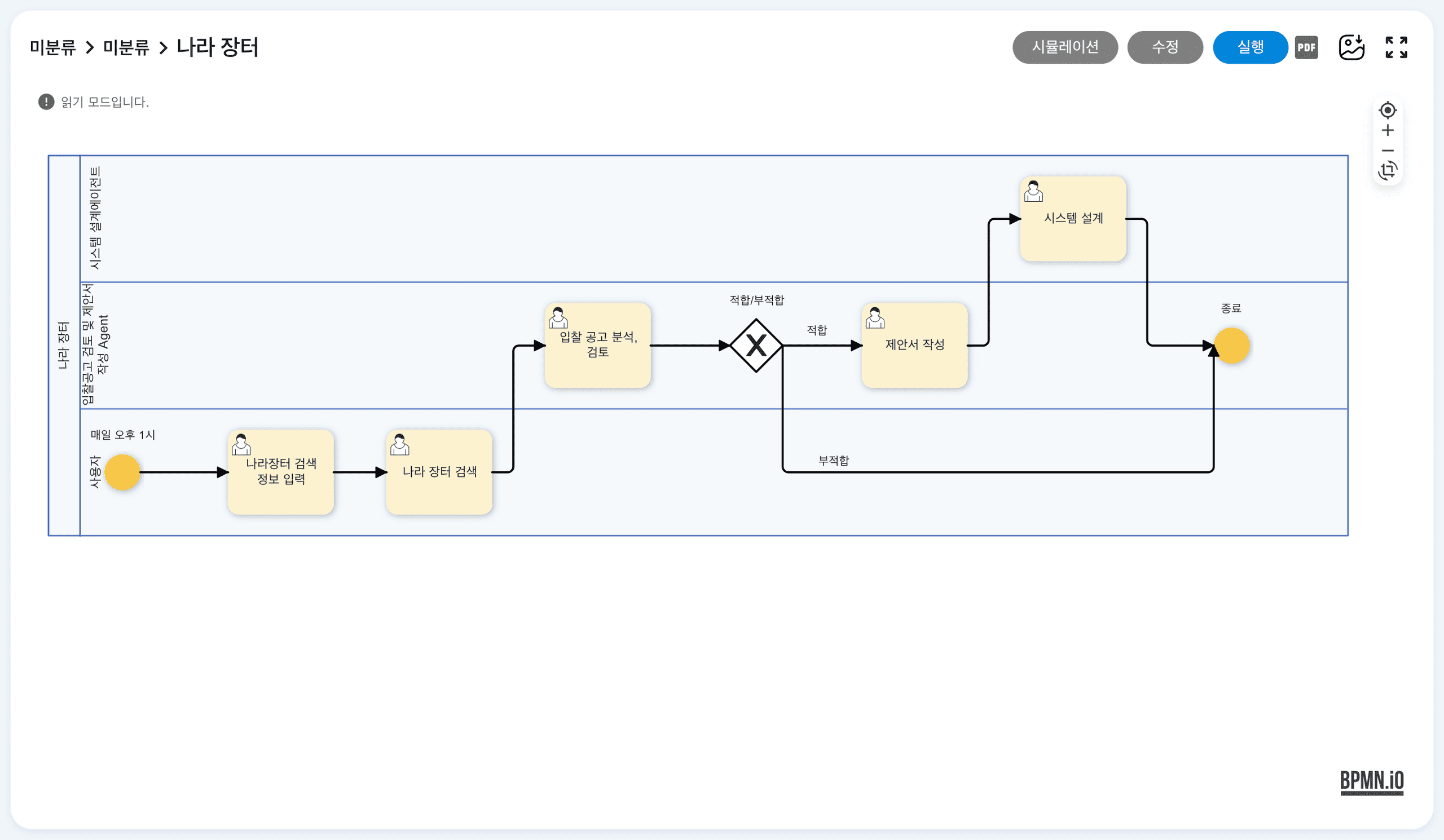
Task: Click the 종료 label text
Action: 1231,308
